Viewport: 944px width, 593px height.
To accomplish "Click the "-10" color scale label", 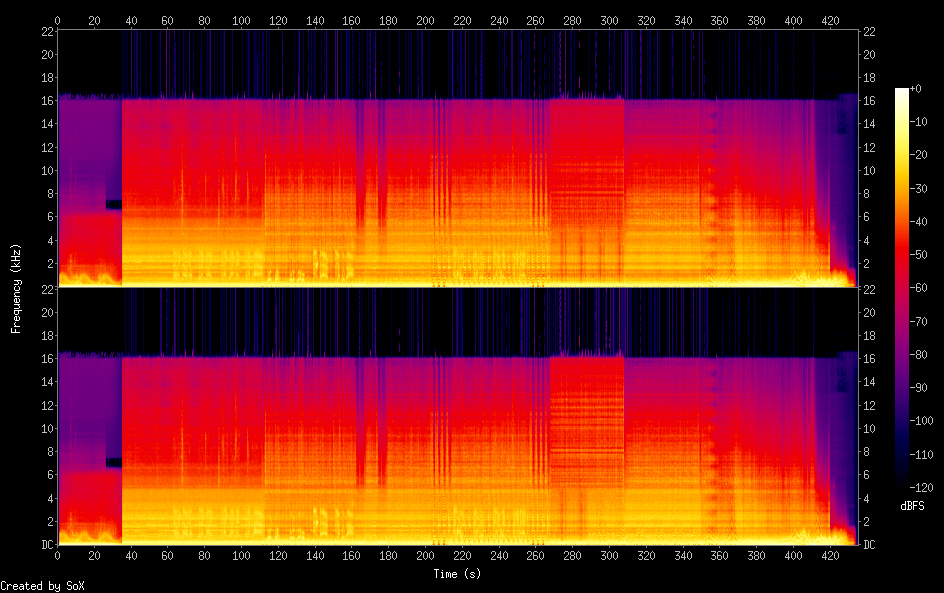I will pyautogui.click(x=918, y=122).
